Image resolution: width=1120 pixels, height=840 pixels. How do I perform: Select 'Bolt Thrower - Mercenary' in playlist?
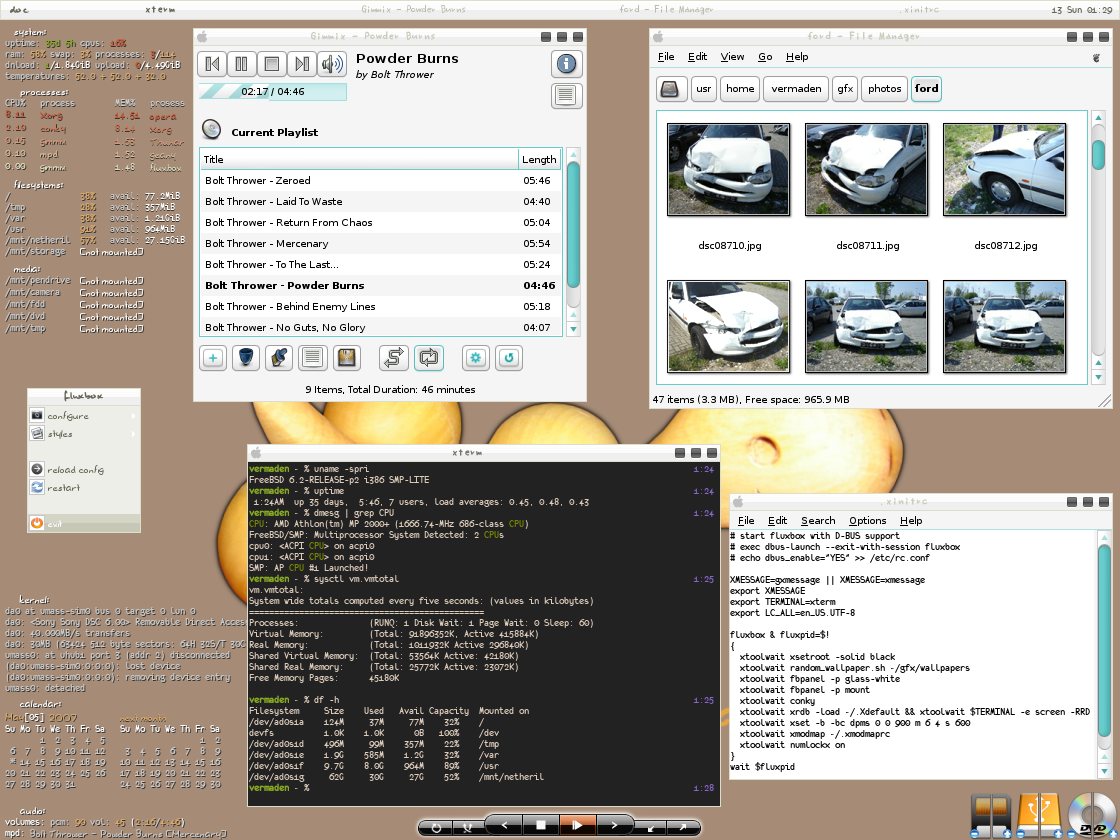(x=381, y=244)
